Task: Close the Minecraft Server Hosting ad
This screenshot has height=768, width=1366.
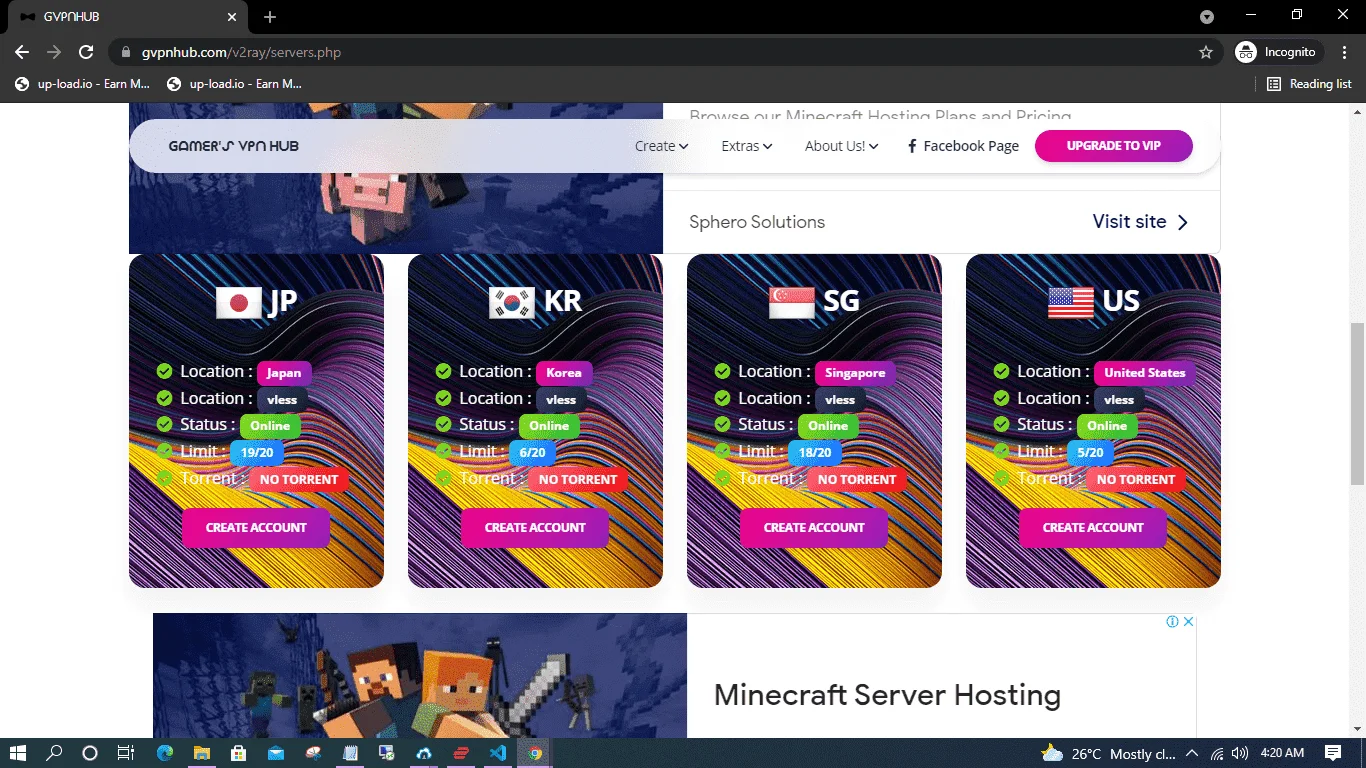Action: [1189, 621]
